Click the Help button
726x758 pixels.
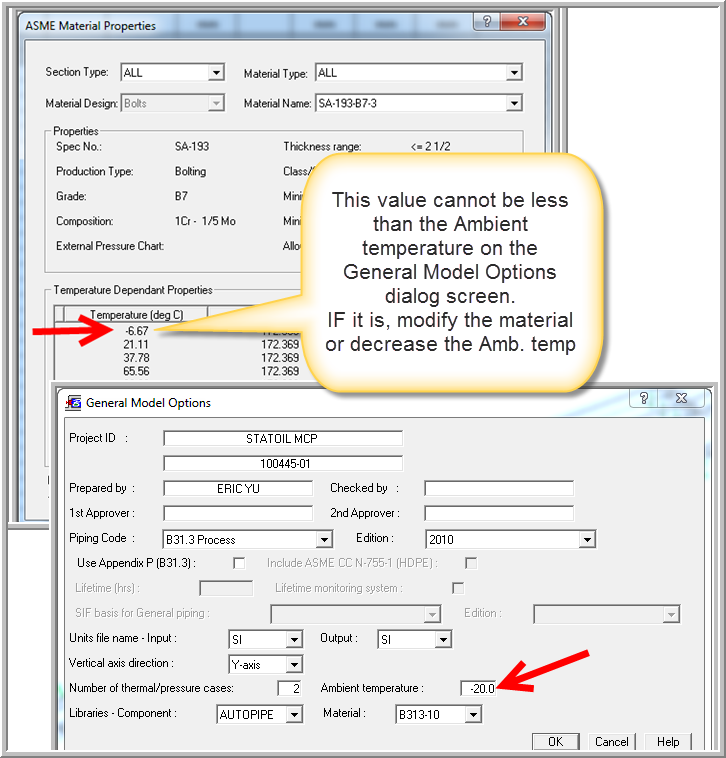(x=668, y=742)
